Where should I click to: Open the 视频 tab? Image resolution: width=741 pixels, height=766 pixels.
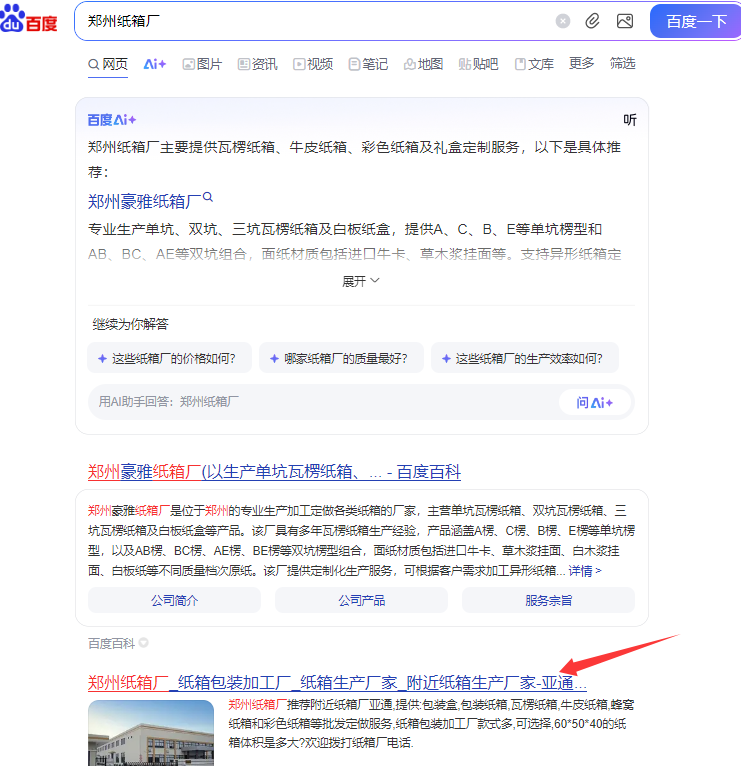click(313, 64)
